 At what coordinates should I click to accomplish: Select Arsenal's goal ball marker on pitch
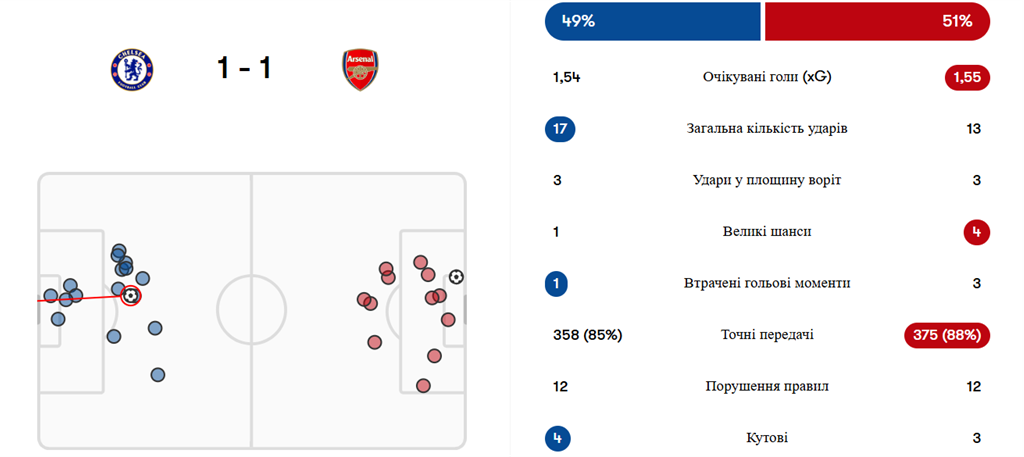pyautogui.click(x=456, y=276)
